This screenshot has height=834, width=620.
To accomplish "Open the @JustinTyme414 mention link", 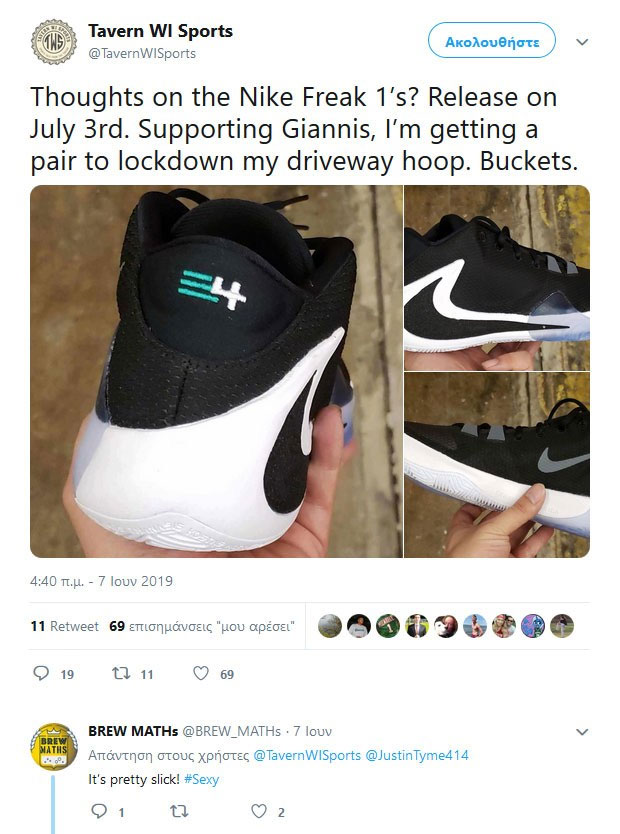I will coord(417,755).
